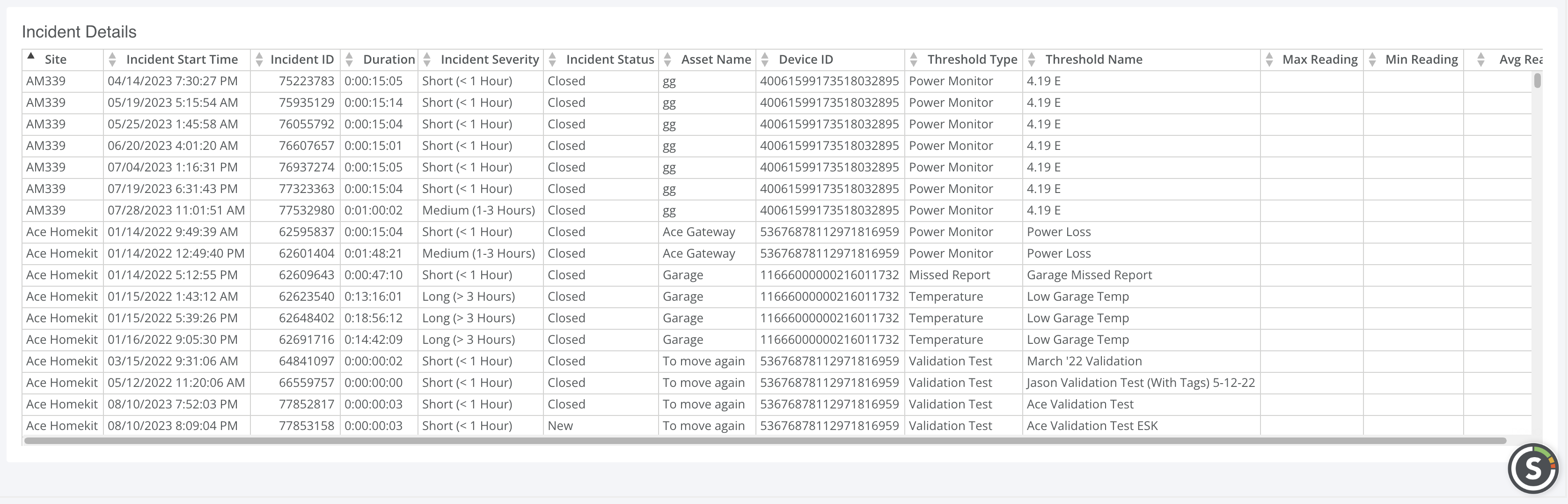Click the sort arrows beside Incident Start Time
The image size is (1568, 504).
tap(112, 59)
